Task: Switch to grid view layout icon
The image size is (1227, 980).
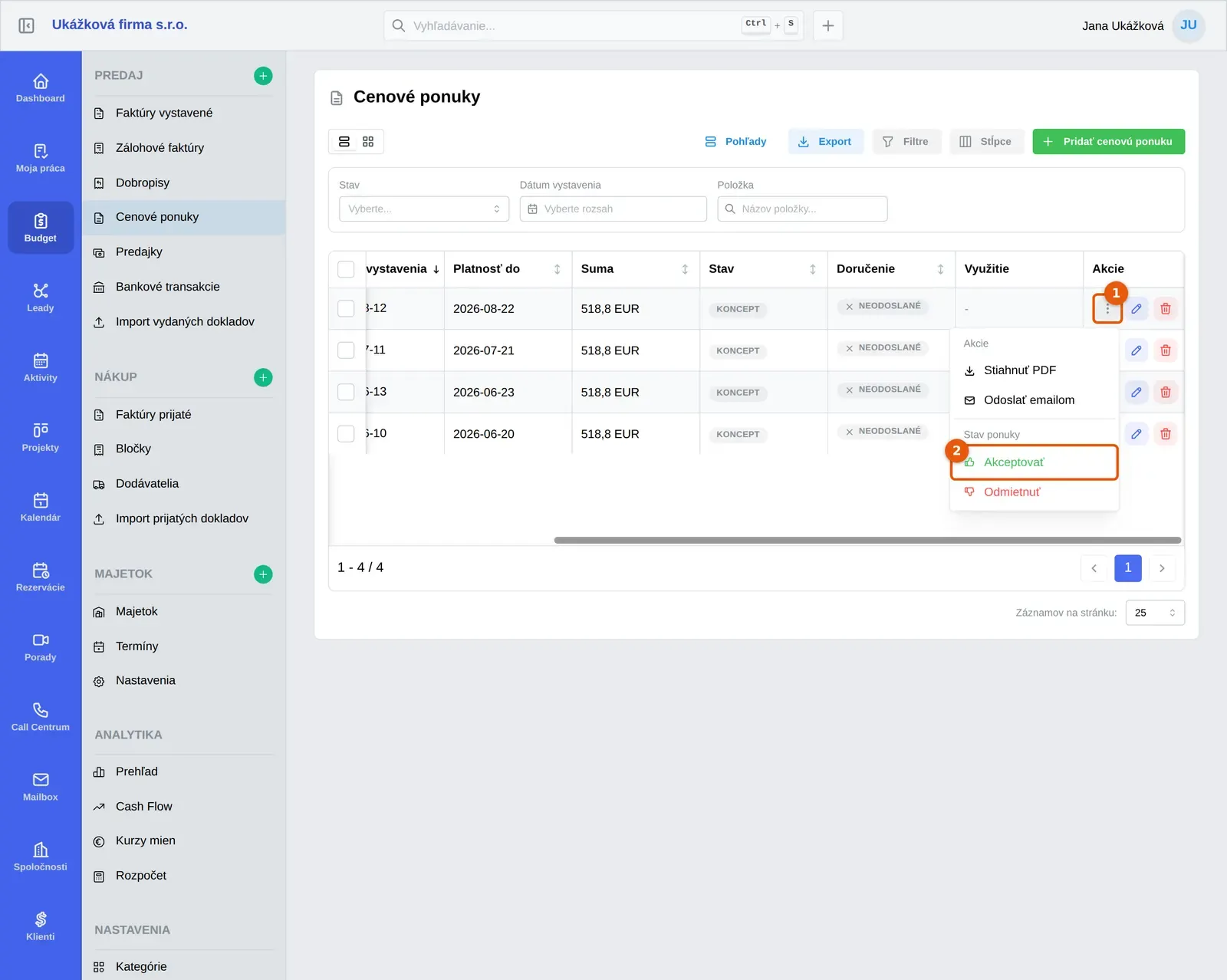Action: pos(368,141)
